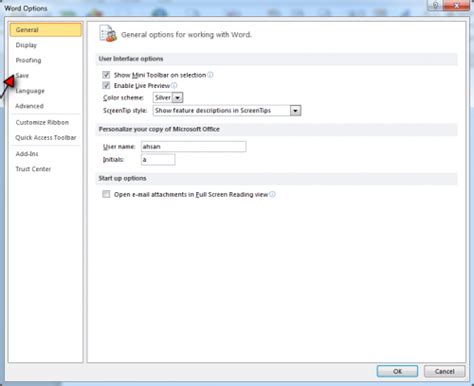Viewport: 474px width, 386px height.
Task: Click the Help question mark button
Action: click(x=435, y=5)
